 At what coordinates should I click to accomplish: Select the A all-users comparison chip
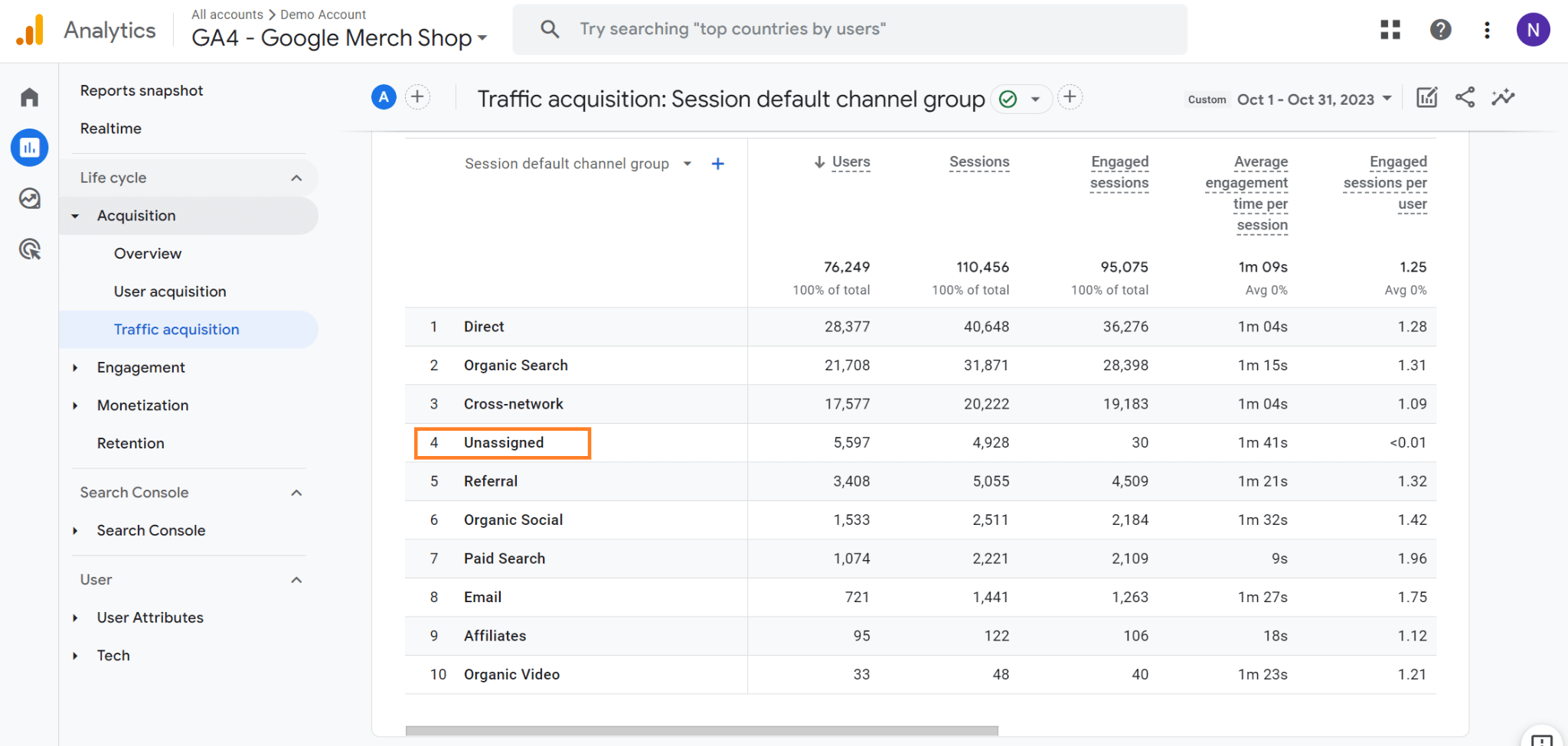point(384,97)
